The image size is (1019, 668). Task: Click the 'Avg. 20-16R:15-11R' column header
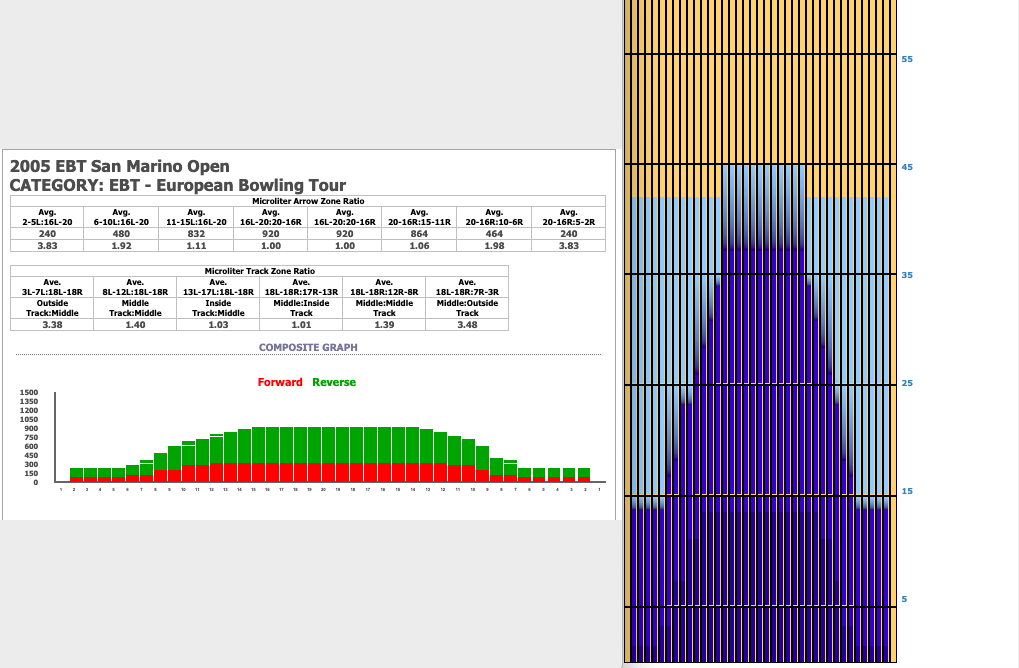[x=419, y=217]
